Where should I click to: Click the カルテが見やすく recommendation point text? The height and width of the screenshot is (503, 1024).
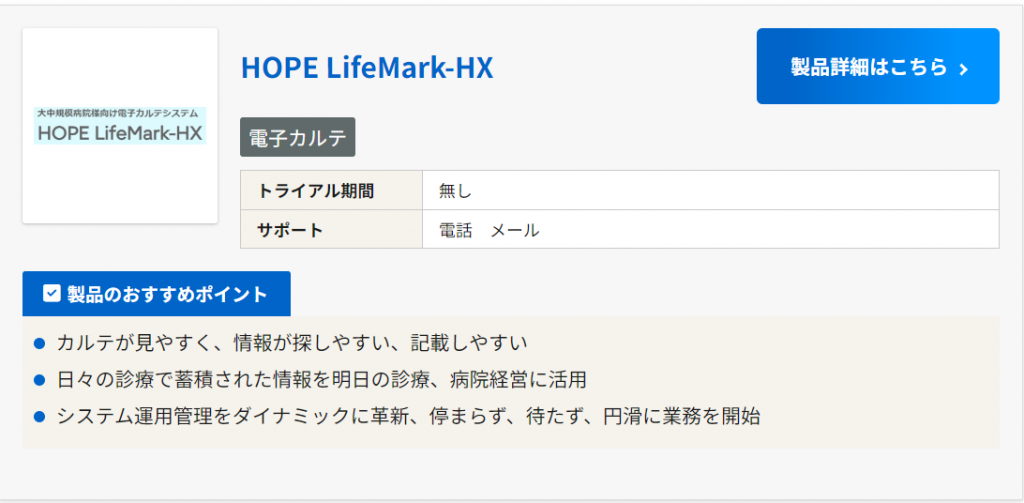click(x=292, y=344)
